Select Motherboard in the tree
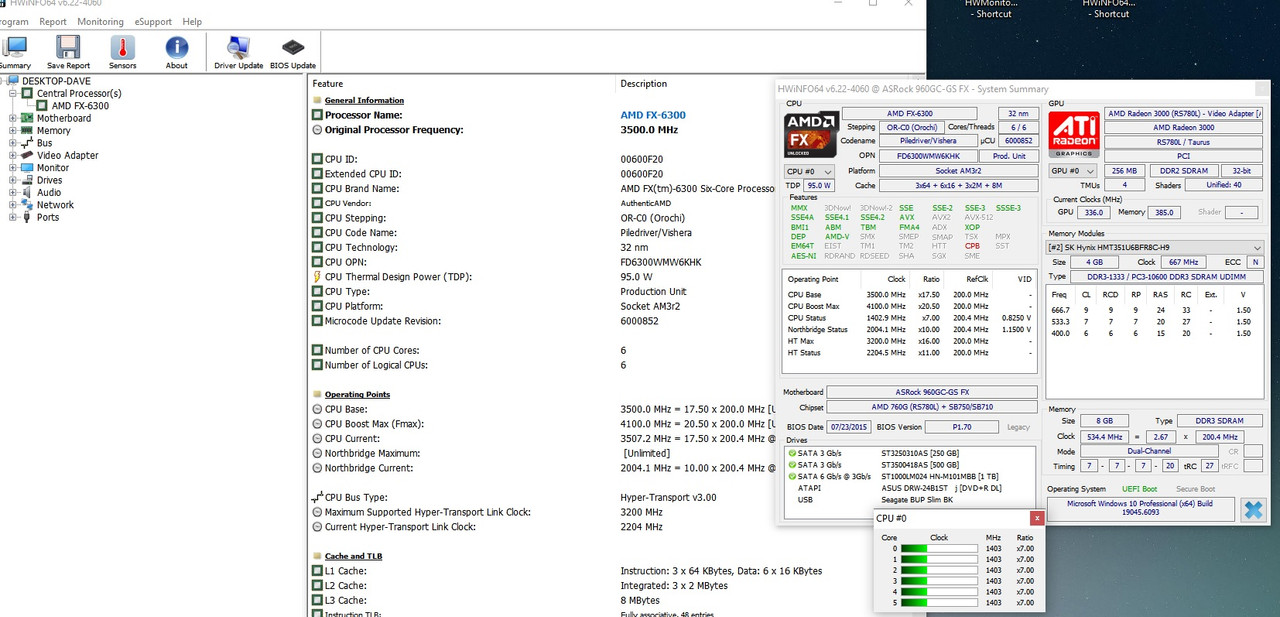The image size is (1280, 617). (64, 118)
